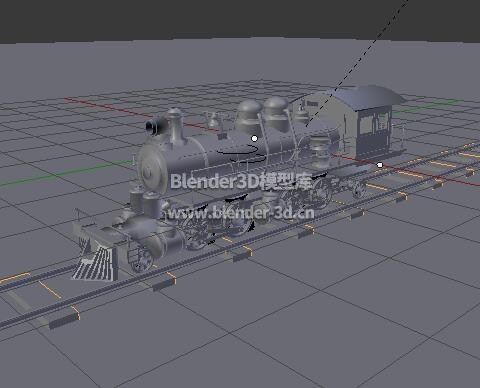
Task: Select the second dome nearest the cab
Action: click(x=276, y=113)
